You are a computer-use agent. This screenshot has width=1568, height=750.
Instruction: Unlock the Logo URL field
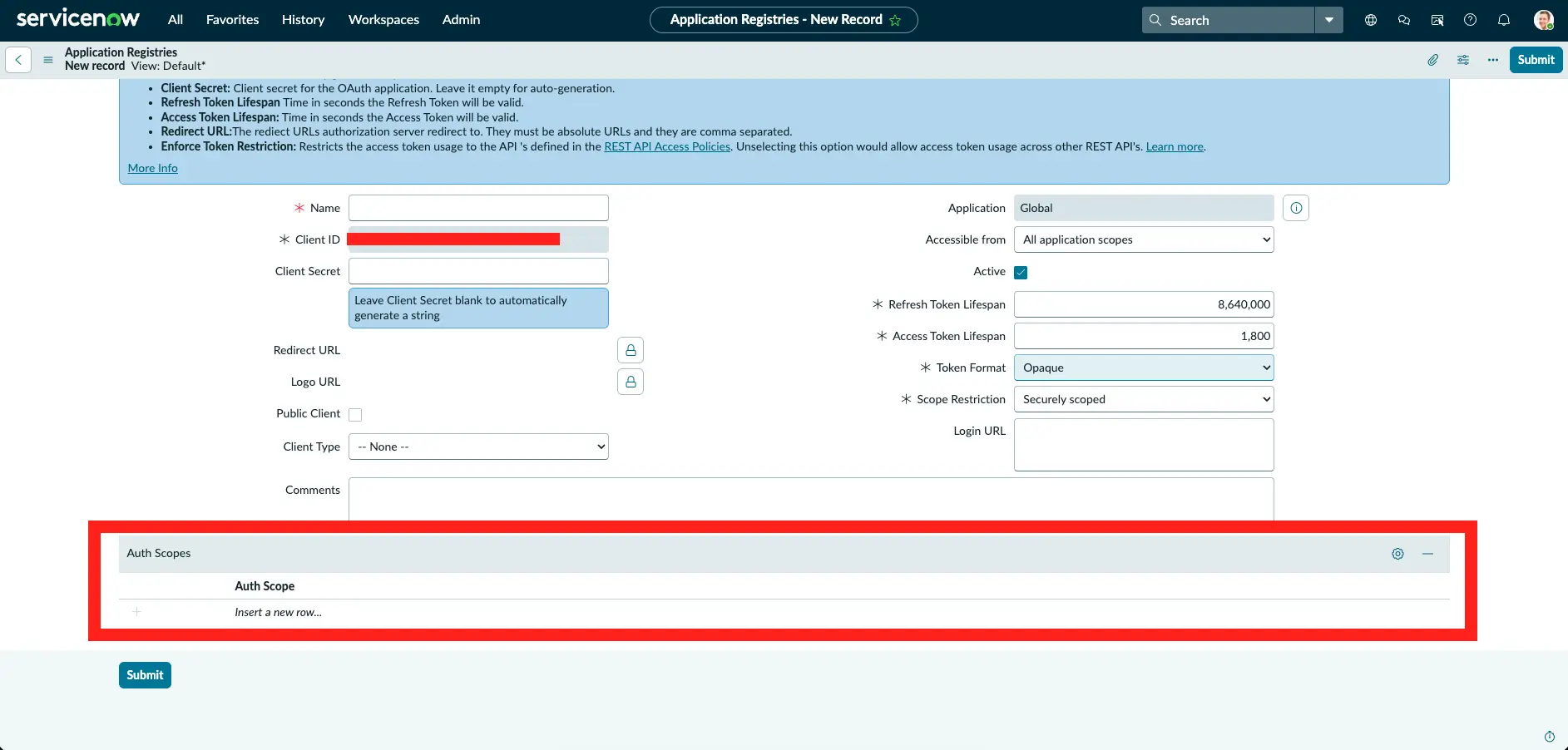click(631, 382)
